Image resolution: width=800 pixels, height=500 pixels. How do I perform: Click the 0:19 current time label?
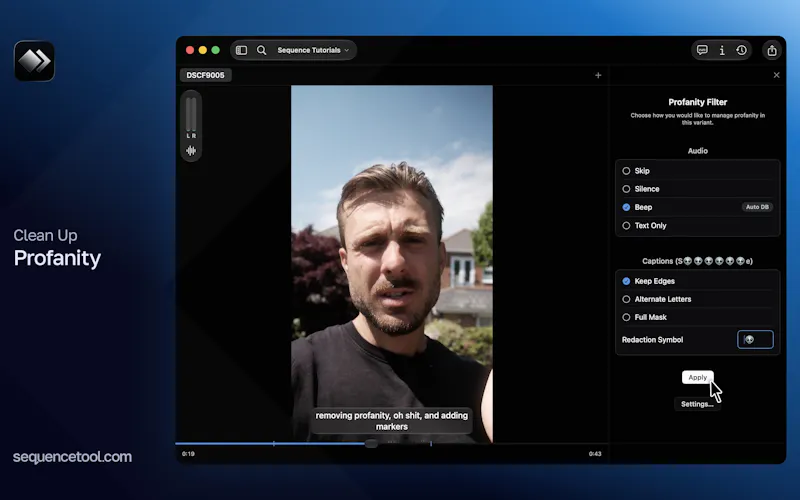(x=188, y=454)
